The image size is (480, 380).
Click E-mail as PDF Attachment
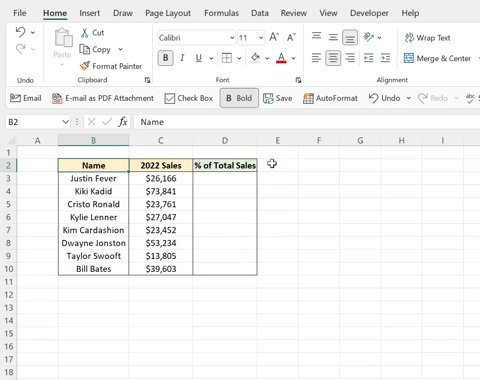click(x=103, y=98)
